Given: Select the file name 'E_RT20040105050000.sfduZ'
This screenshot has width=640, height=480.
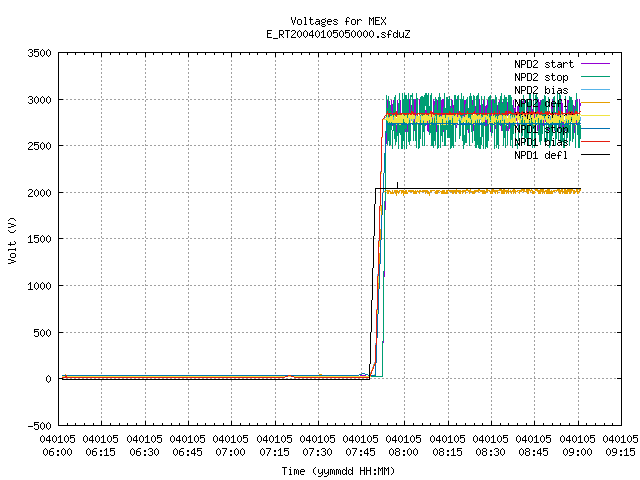Looking at the screenshot, I should coord(338,34).
